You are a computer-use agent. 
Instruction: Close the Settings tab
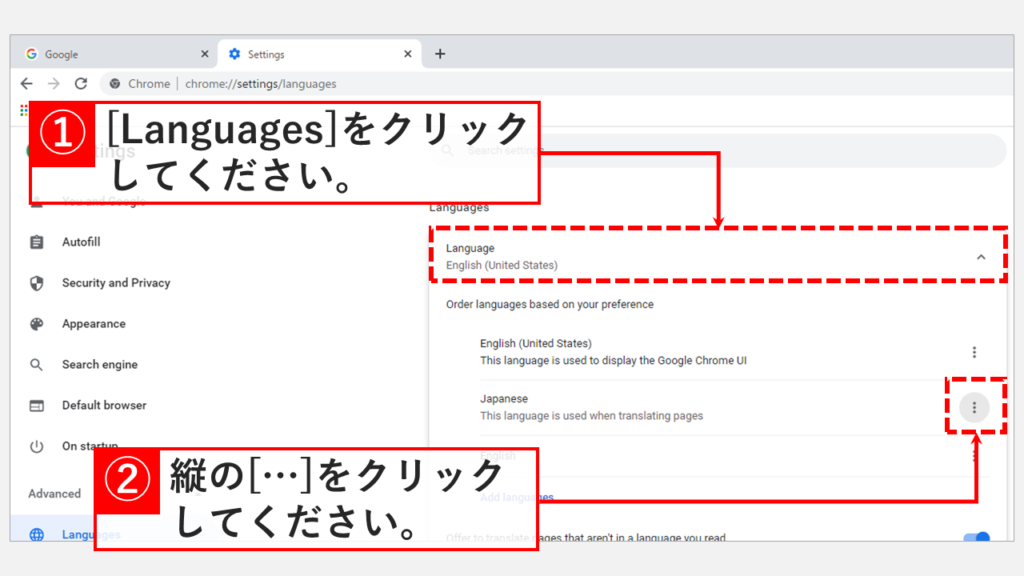click(x=407, y=54)
